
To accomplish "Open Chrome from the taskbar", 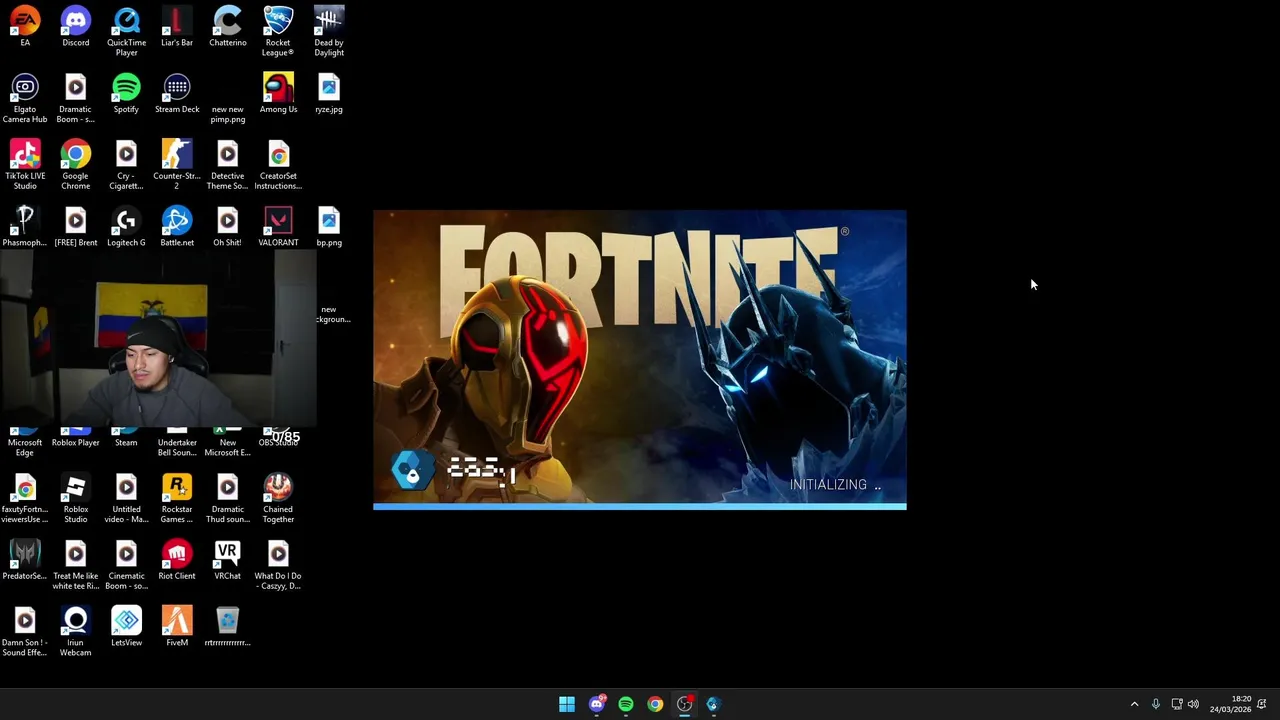I will 655,704.
